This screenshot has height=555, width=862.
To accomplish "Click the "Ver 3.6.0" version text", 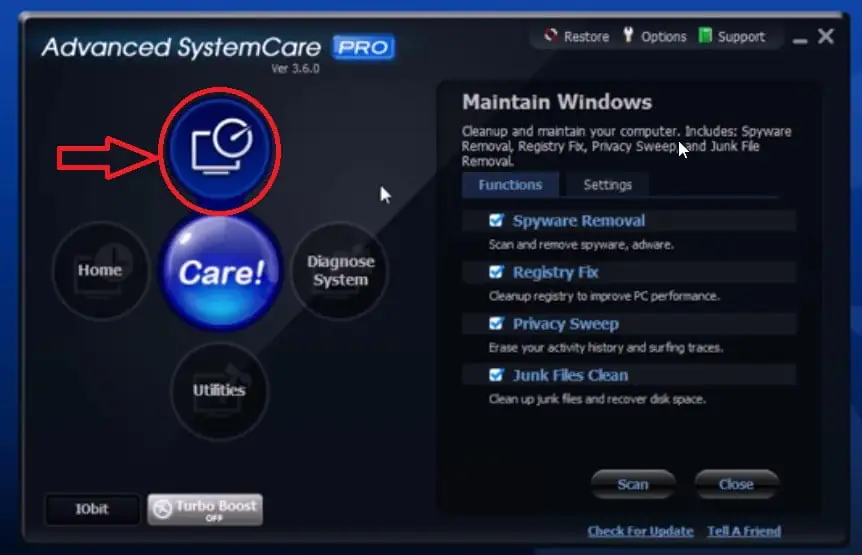I will (295, 69).
